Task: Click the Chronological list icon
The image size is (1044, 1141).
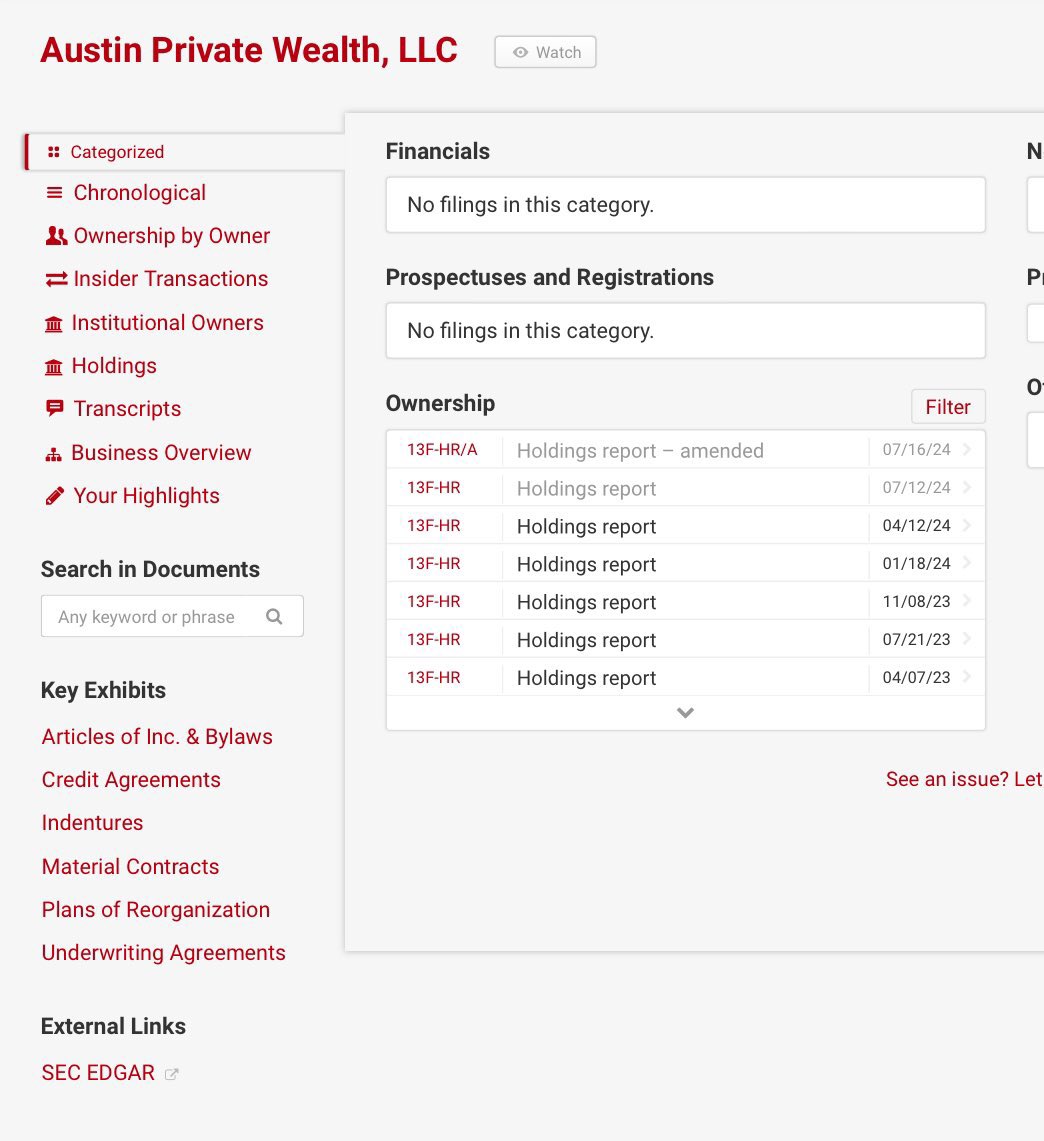Action: (x=54, y=193)
